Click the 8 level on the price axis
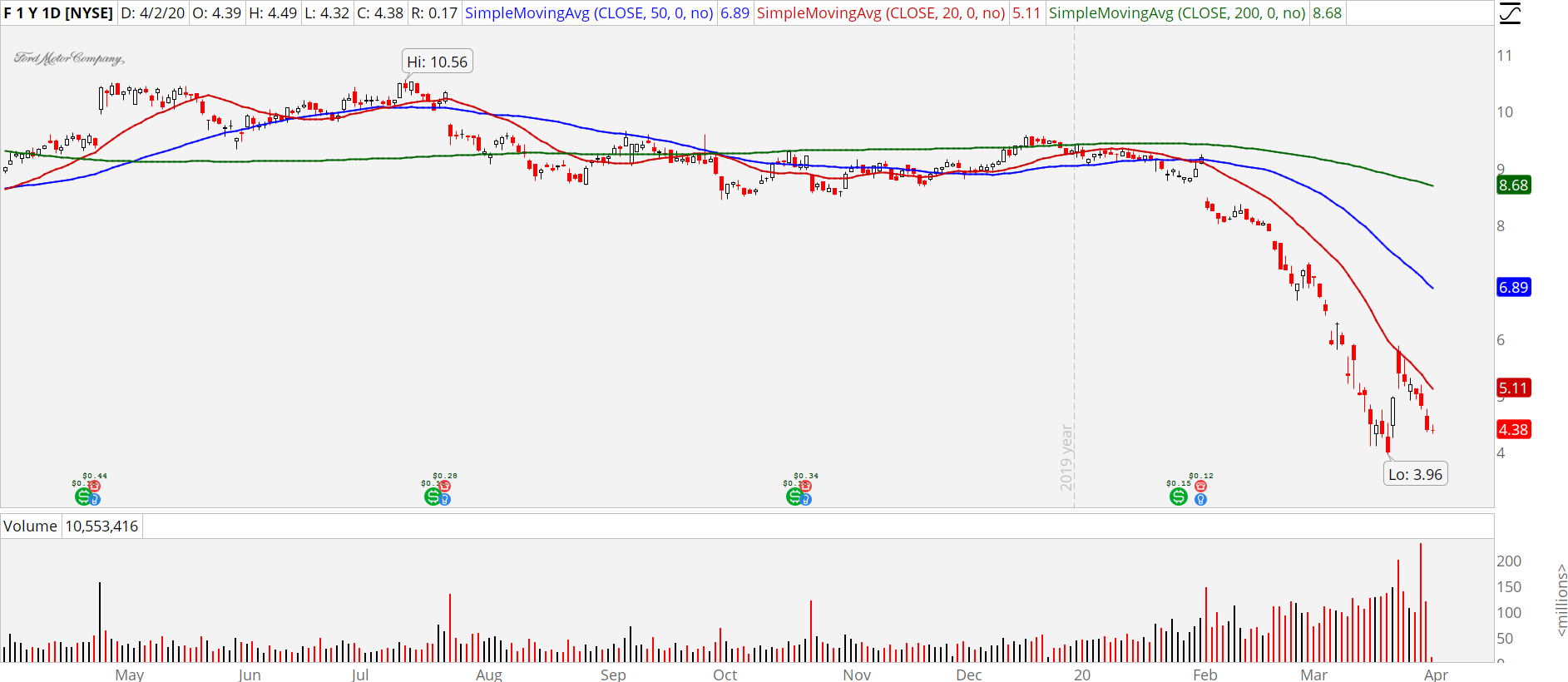Screen dimensions: 1568x682 click(x=1501, y=226)
